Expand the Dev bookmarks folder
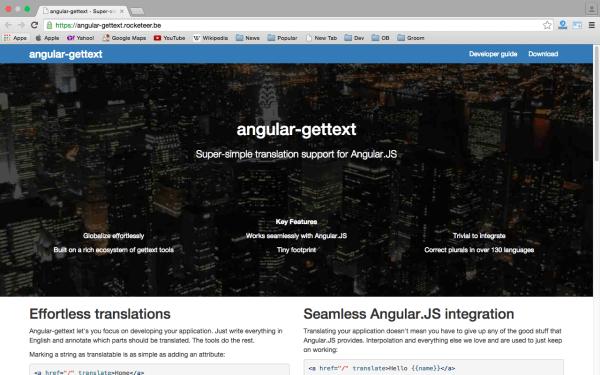Image resolution: width=600 pixels, height=375 pixels. point(354,38)
